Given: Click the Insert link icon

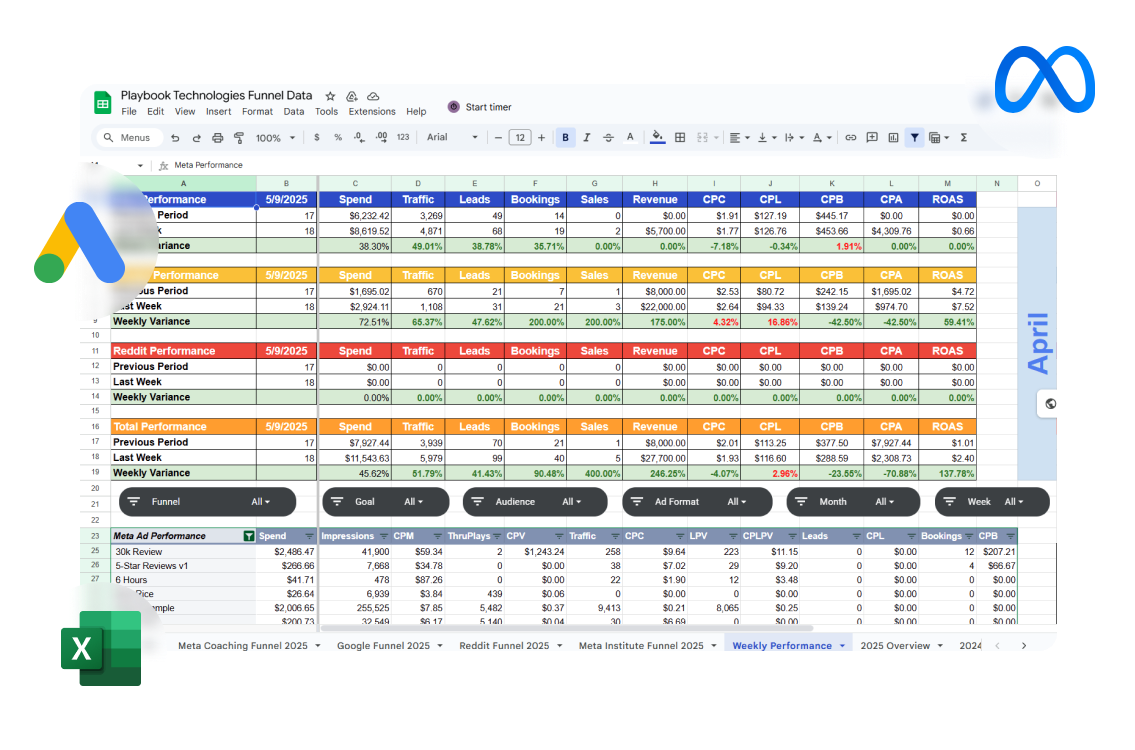Looking at the screenshot, I should point(851,138).
